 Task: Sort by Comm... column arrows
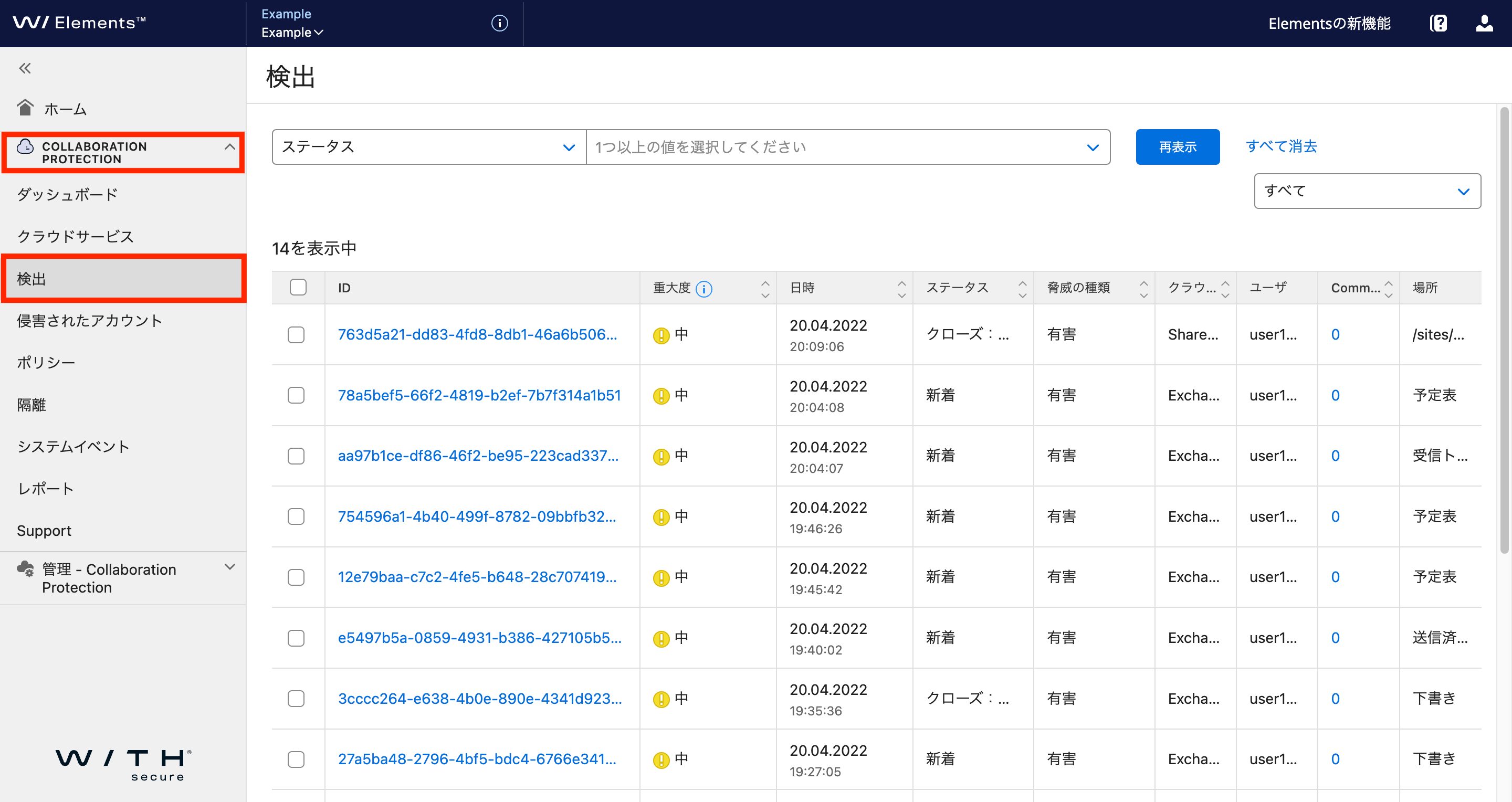[x=1388, y=289]
